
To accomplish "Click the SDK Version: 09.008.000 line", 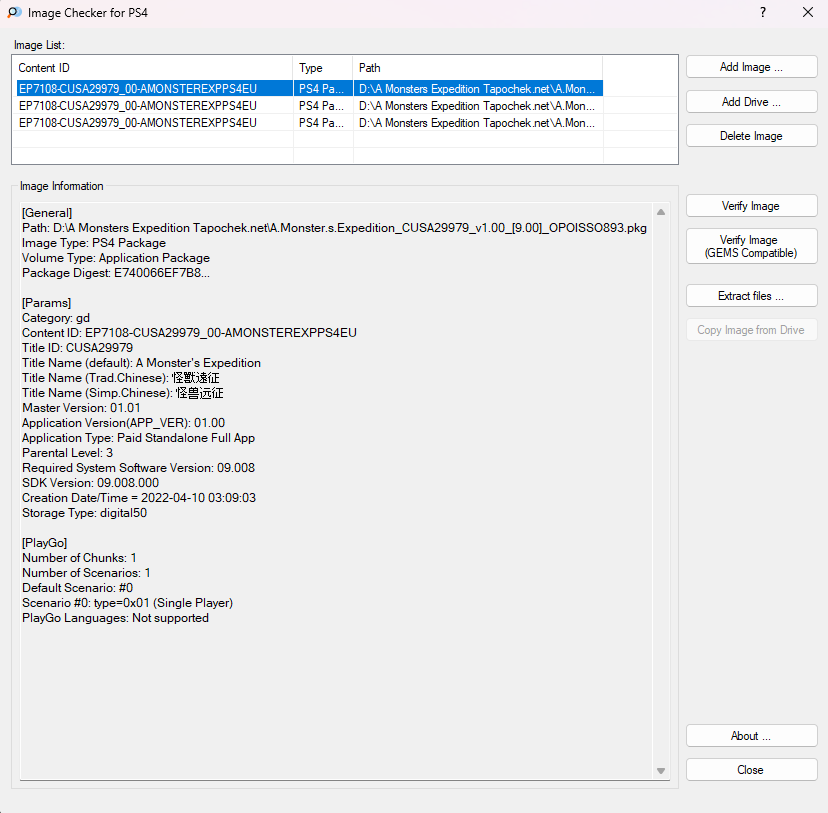I will click(x=91, y=483).
